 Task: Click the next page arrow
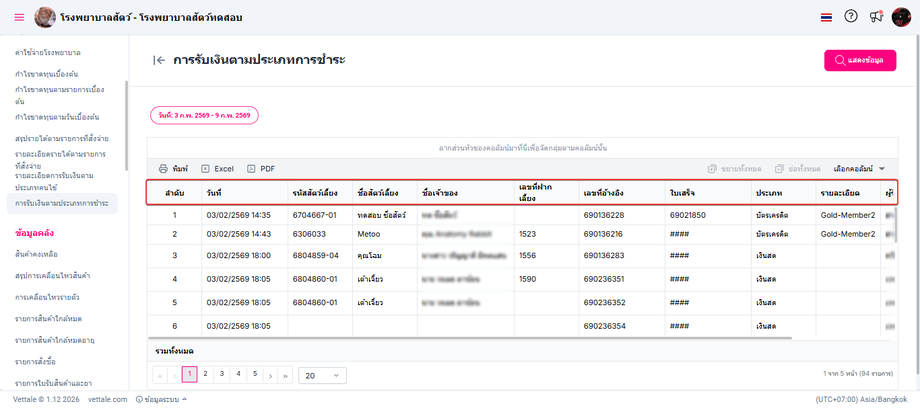pyautogui.click(x=270, y=375)
